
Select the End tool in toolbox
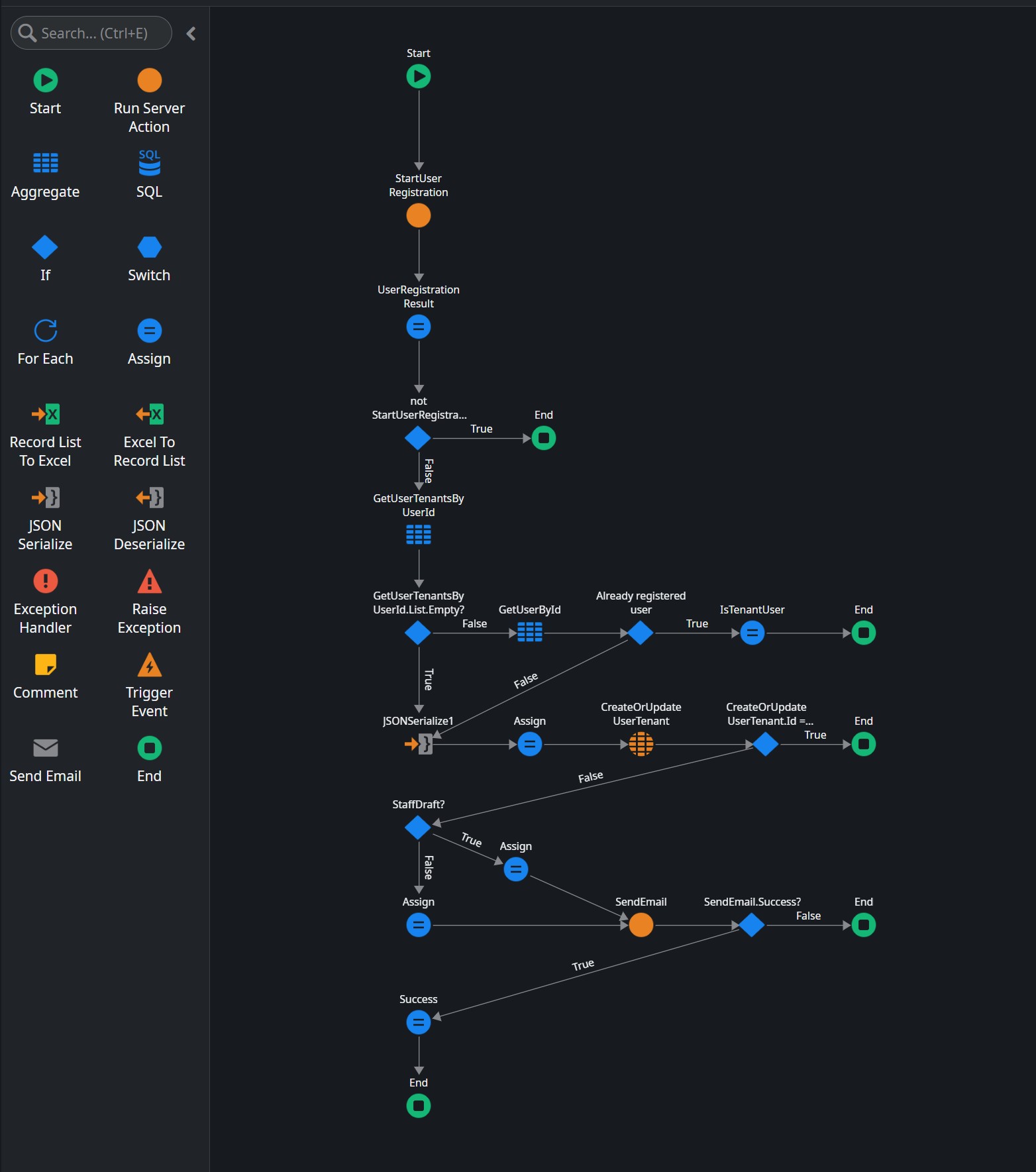tap(149, 760)
